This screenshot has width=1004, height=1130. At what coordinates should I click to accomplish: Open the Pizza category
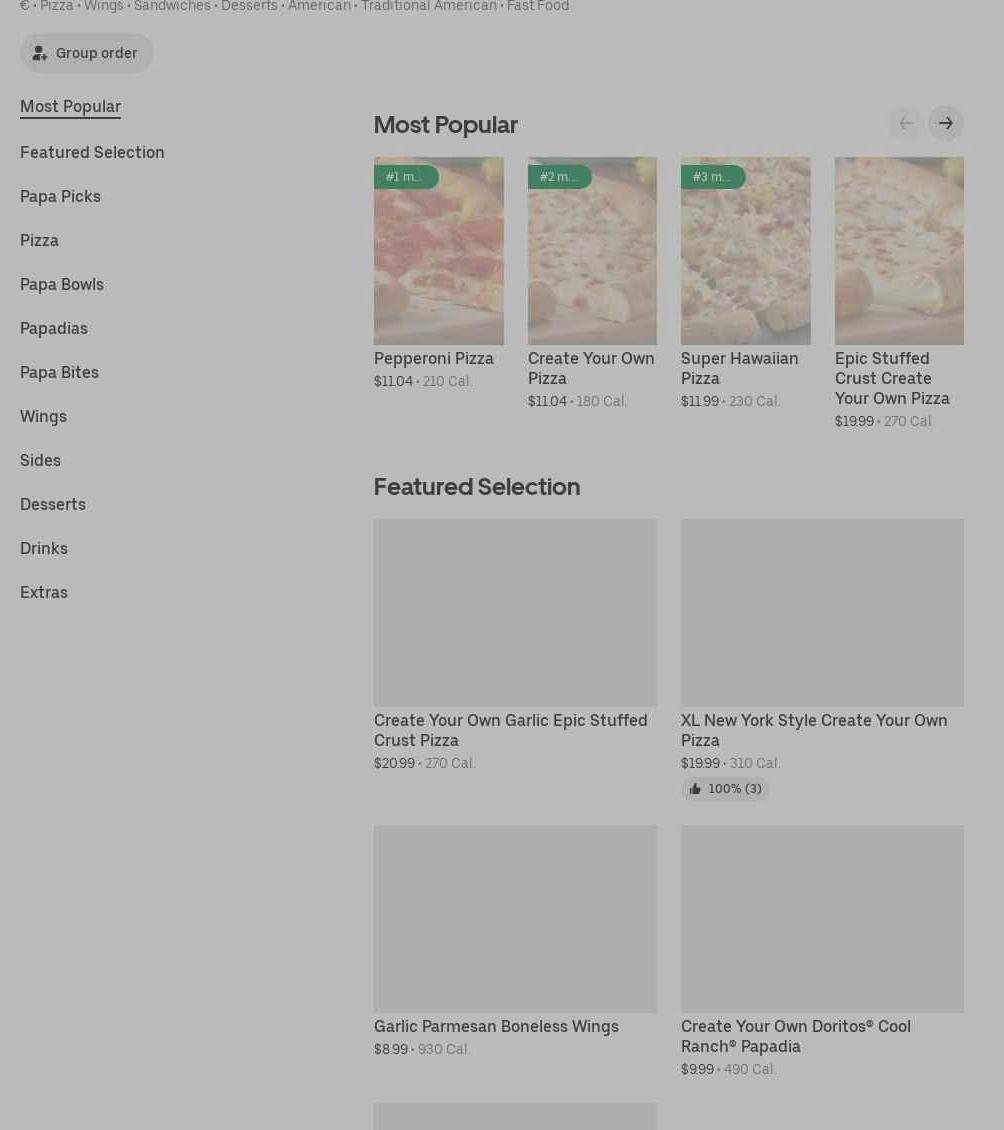pyautogui.click(x=39, y=240)
